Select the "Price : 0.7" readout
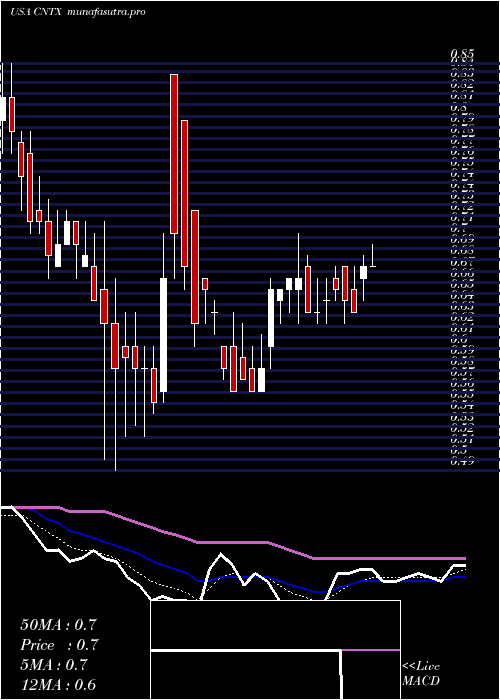This screenshot has width=500, height=700. [x=59, y=645]
